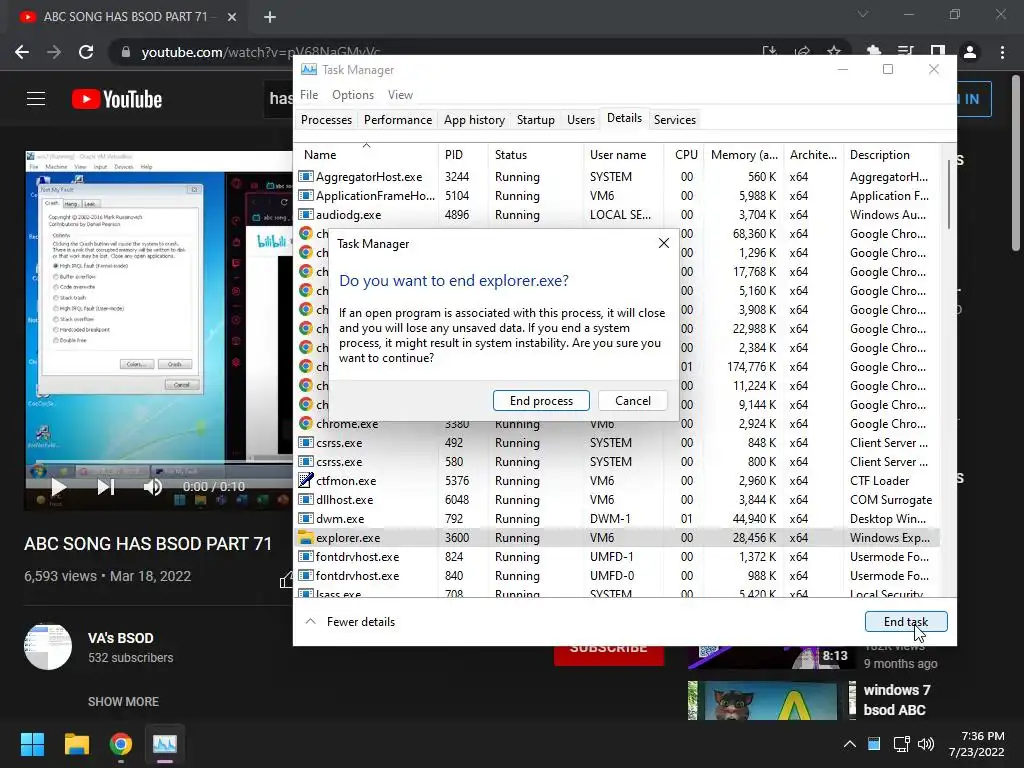Mute the YouTube video volume
This screenshot has height=768, width=1024.
[153, 487]
